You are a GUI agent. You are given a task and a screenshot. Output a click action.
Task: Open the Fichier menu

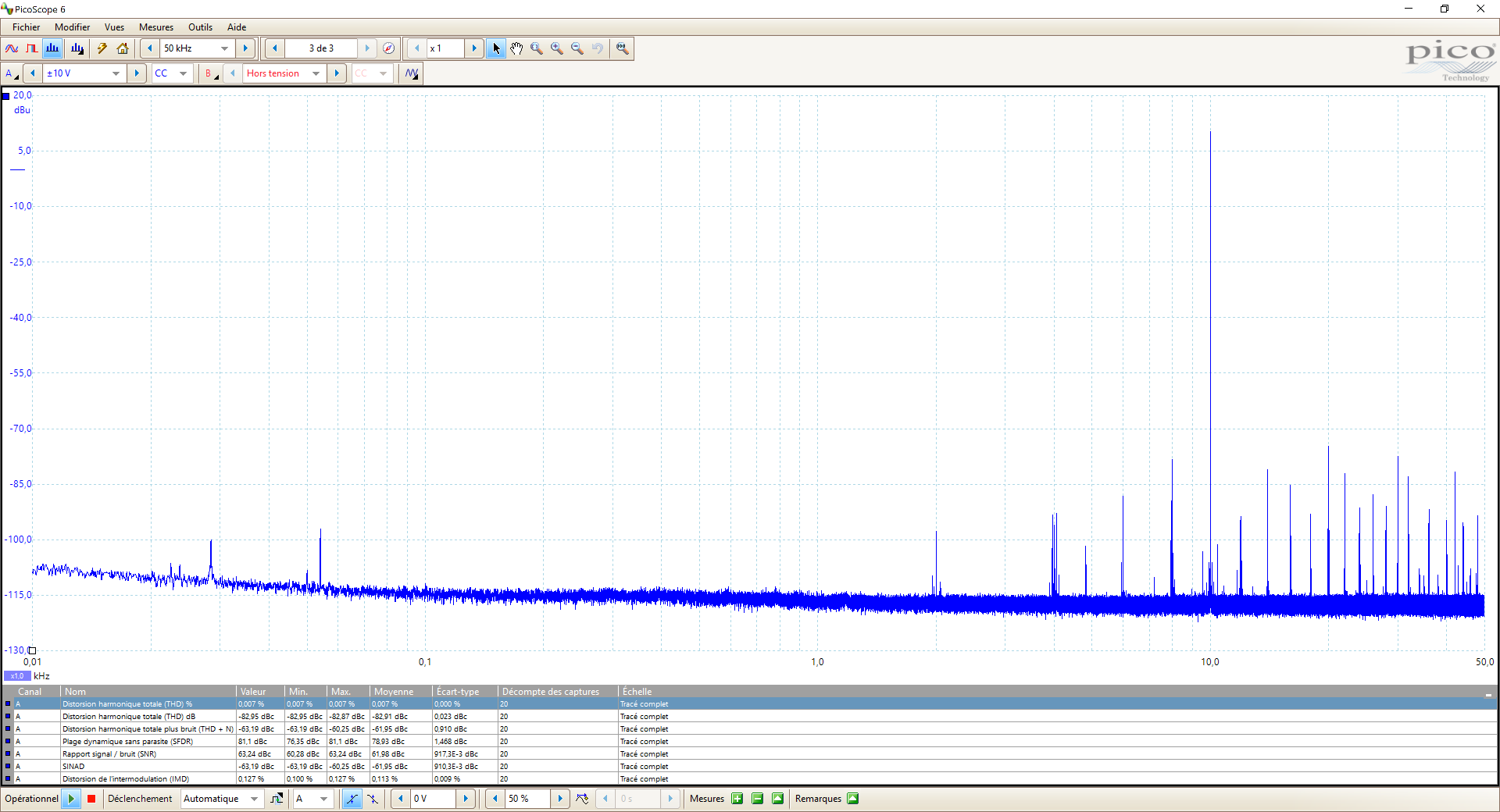26,27
